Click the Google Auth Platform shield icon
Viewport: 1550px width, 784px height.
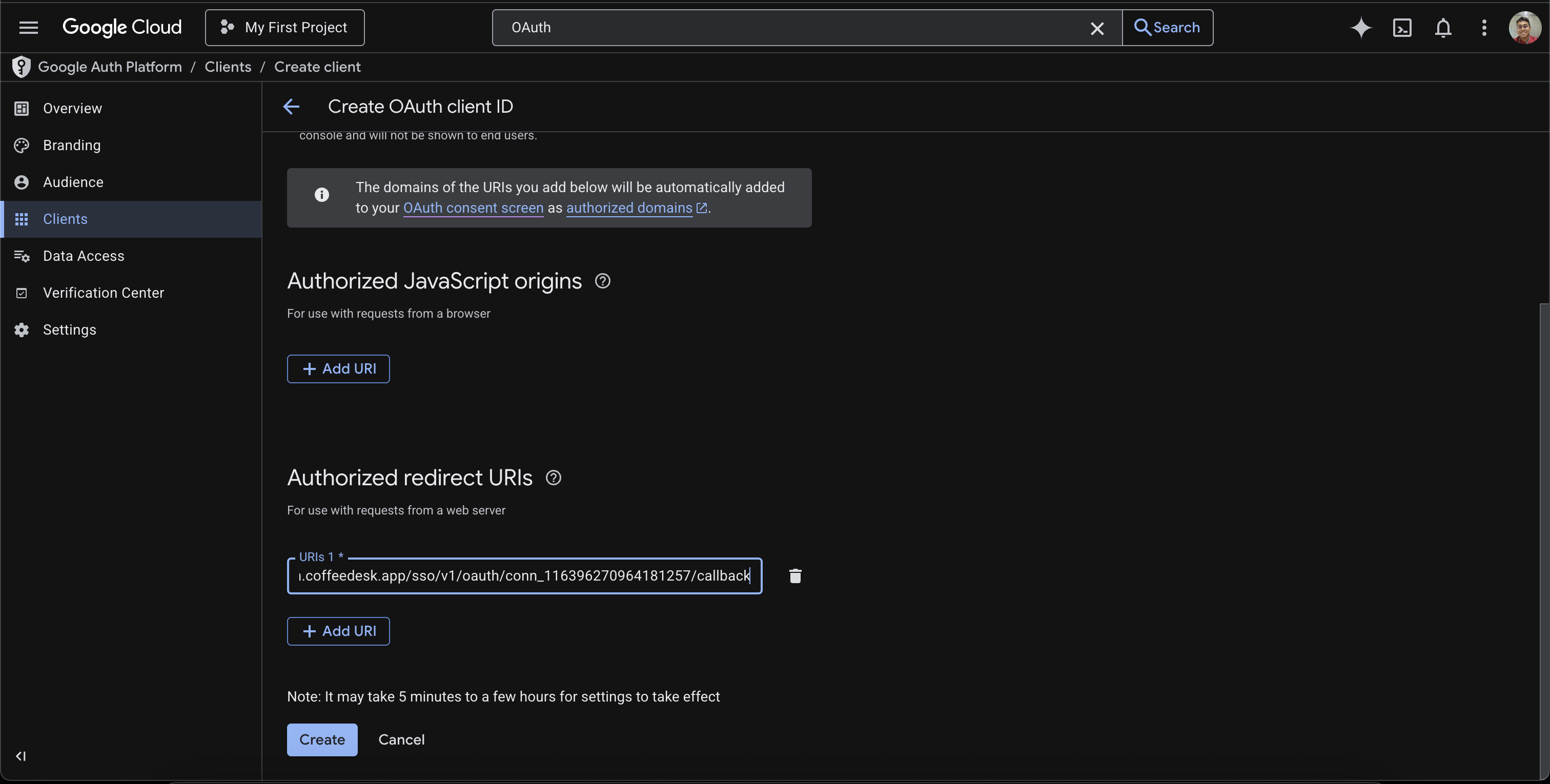click(x=21, y=67)
